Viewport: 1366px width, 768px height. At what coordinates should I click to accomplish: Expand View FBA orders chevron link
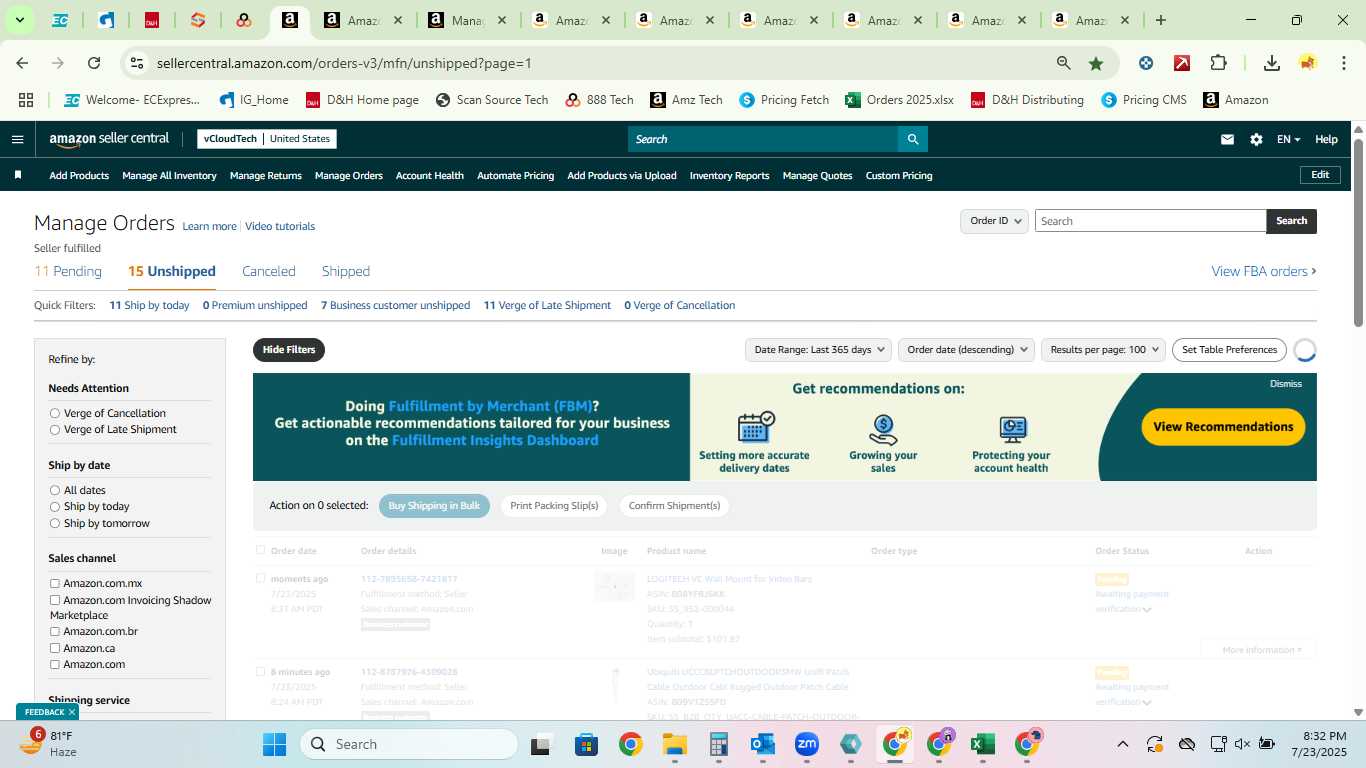pos(1264,271)
